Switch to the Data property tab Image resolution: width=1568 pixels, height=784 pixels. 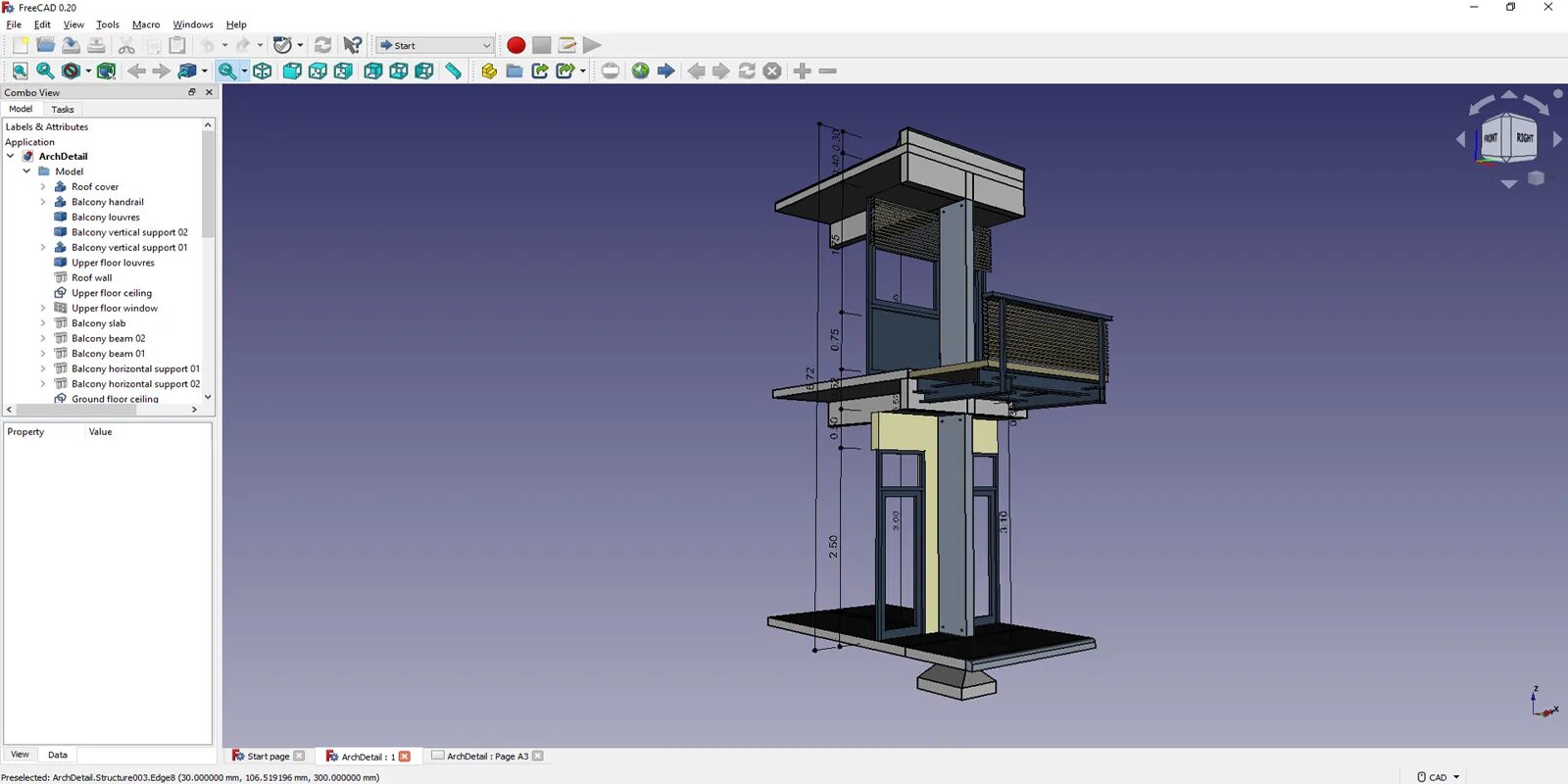(x=58, y=755)
